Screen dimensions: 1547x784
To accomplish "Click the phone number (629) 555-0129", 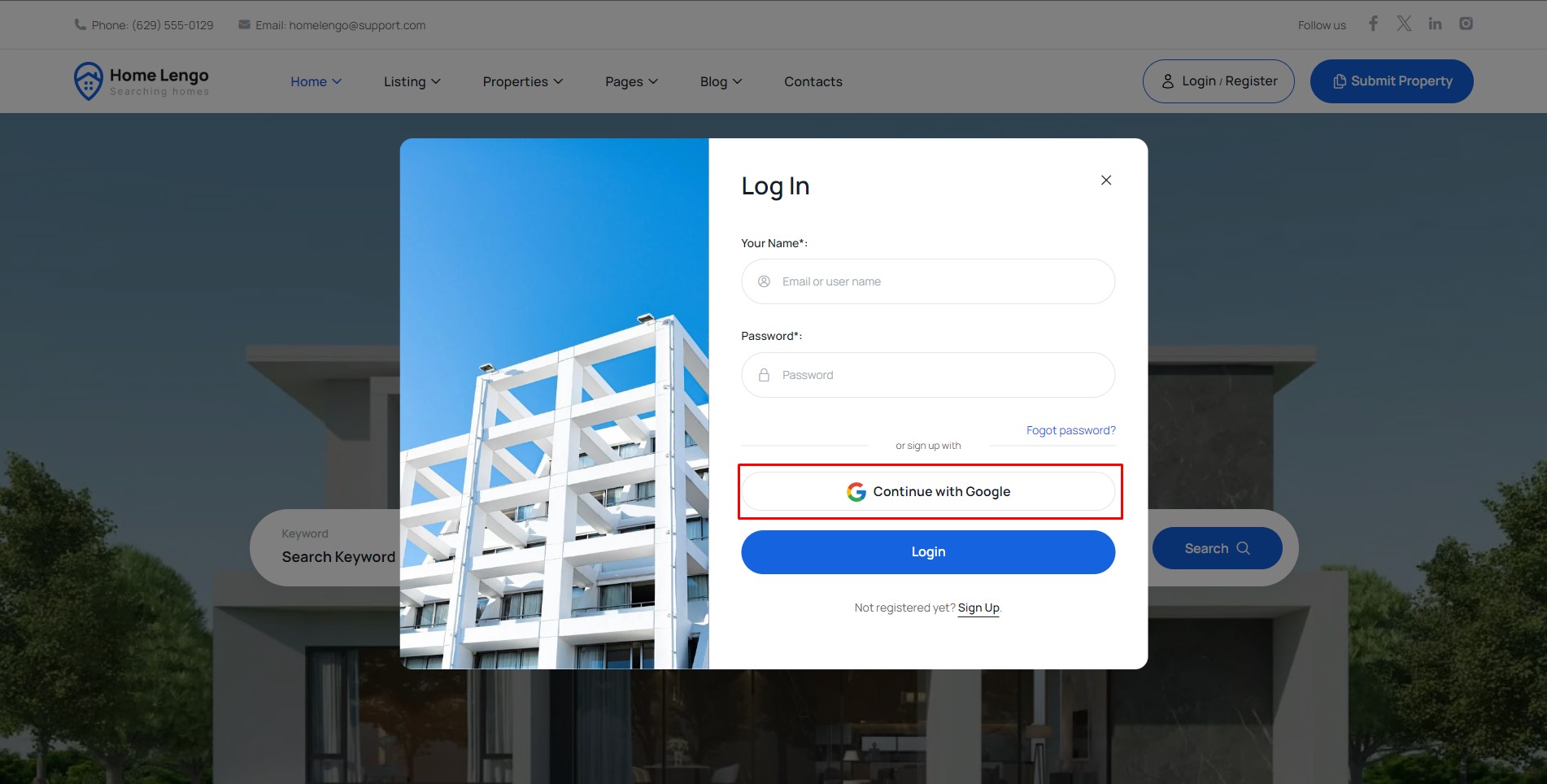I will click(172, 25).
